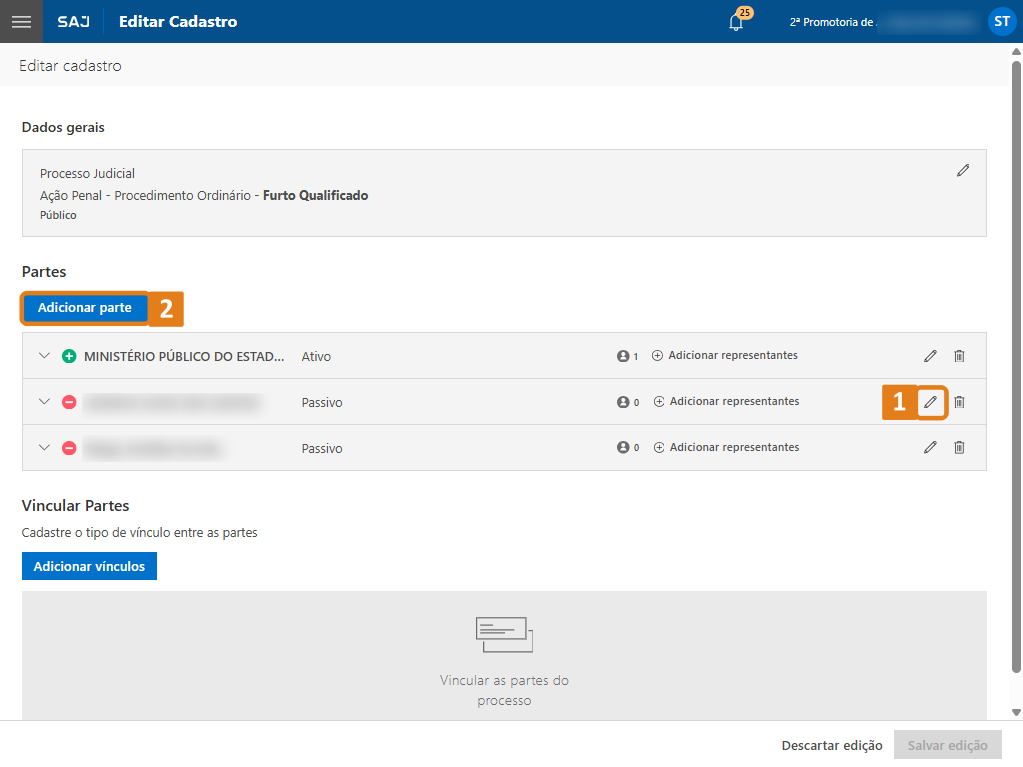Image resolution: width=1023 pixels, height=767 pixels.
Task: Edit the Ministério Público party entry
Action: pyautogui.click(x=930, y=356)
